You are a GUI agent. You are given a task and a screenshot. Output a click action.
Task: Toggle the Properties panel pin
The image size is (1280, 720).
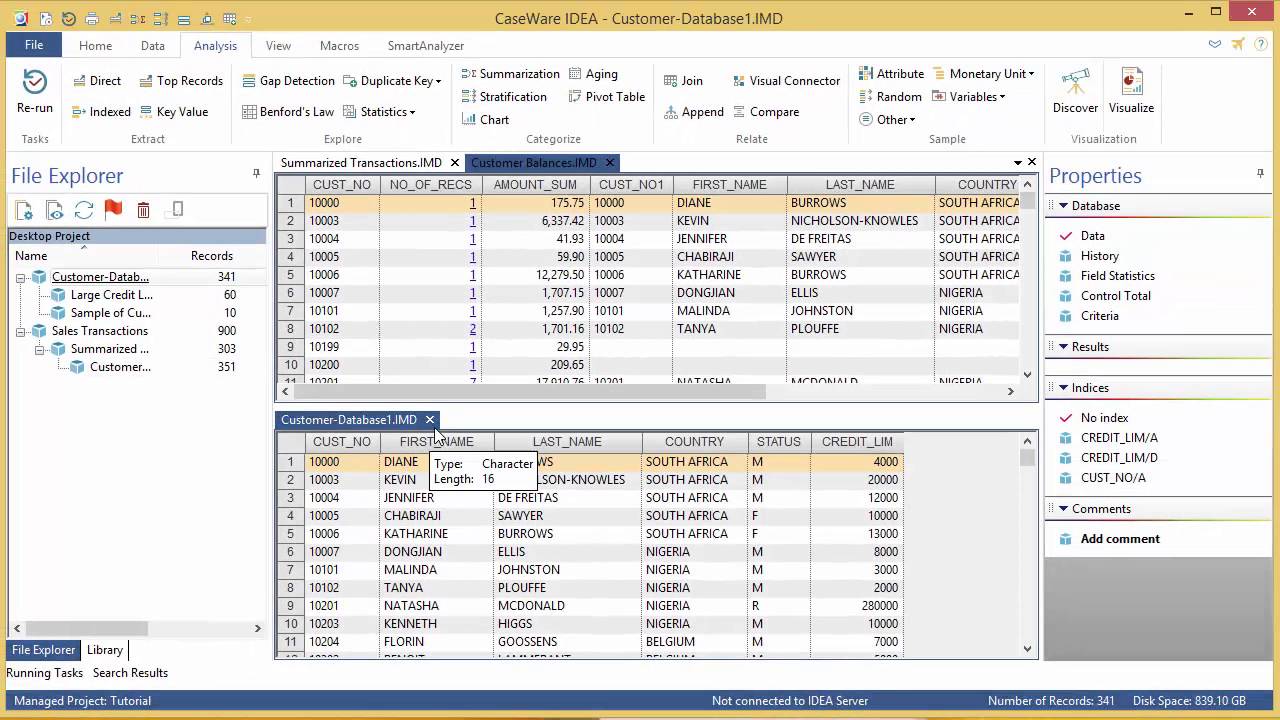click(x=1260, y=174)
